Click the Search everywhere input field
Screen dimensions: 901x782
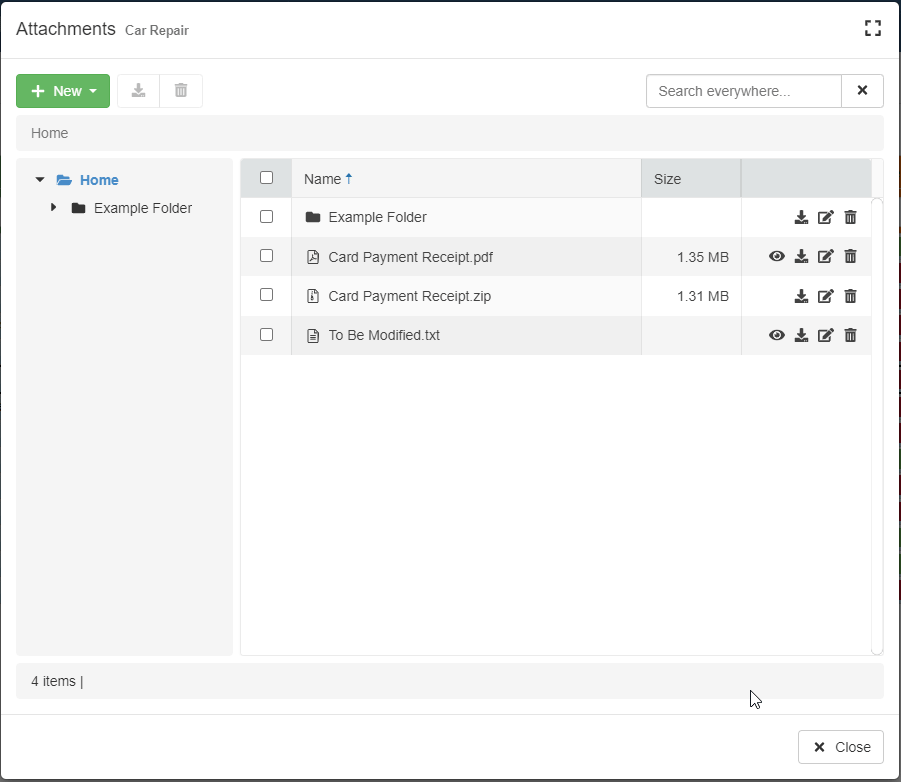[x=743, y=91]
